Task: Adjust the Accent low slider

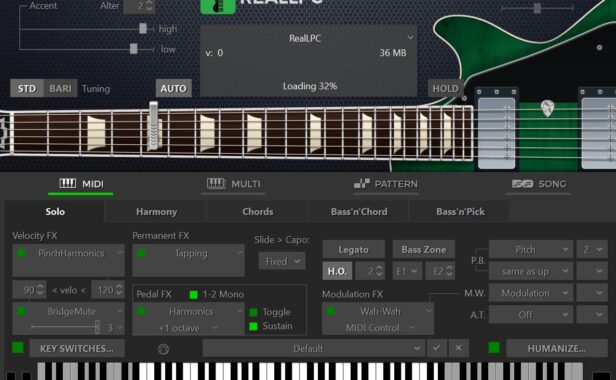Action: [134, 48]
